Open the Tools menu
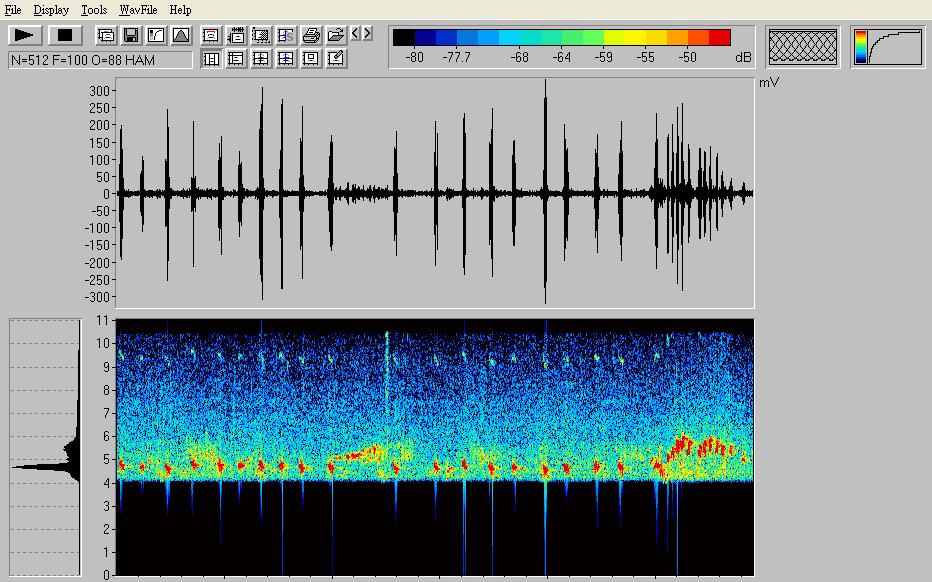The height and width of the screenshot is (582, 932). point(94,10)
